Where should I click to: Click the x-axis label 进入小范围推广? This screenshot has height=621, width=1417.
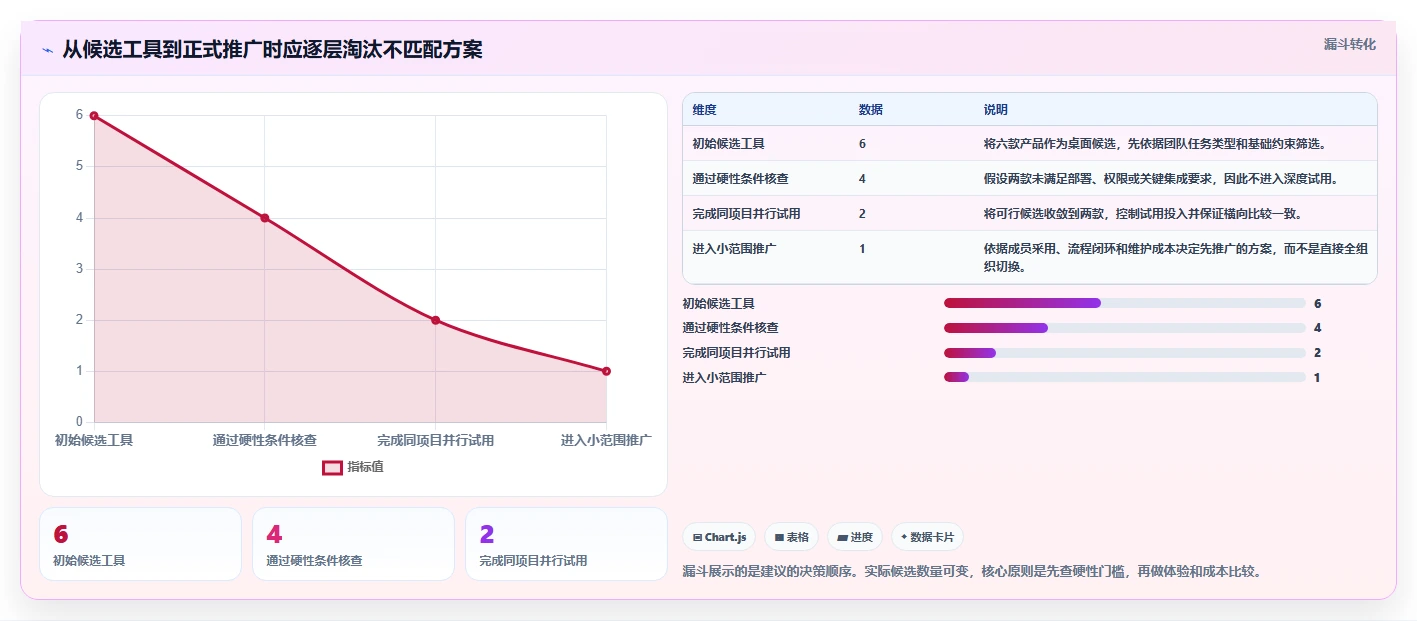606,440
